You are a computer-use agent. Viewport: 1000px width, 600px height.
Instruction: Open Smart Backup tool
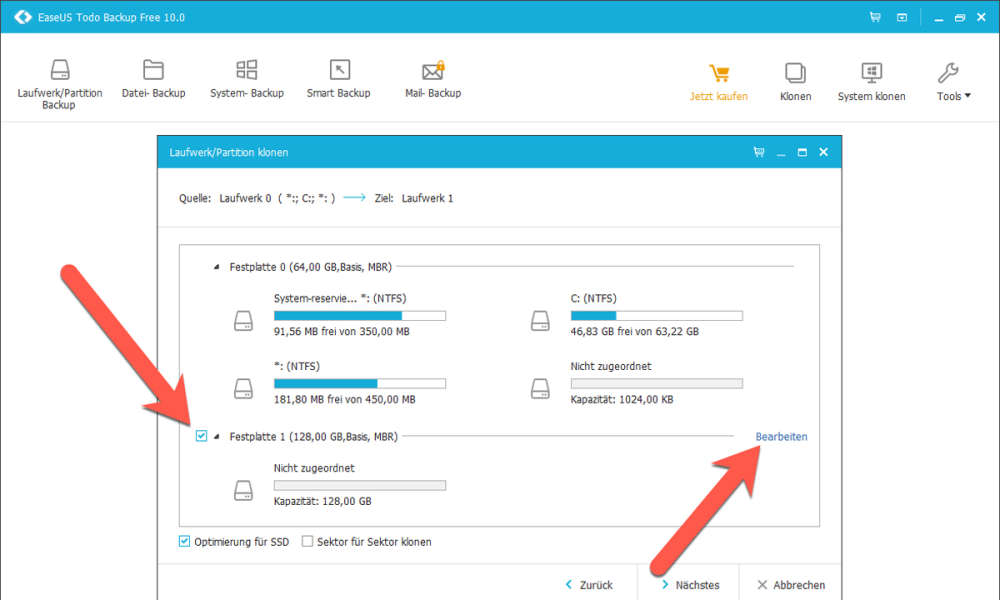pyautogui.click(x=339, y=79)
